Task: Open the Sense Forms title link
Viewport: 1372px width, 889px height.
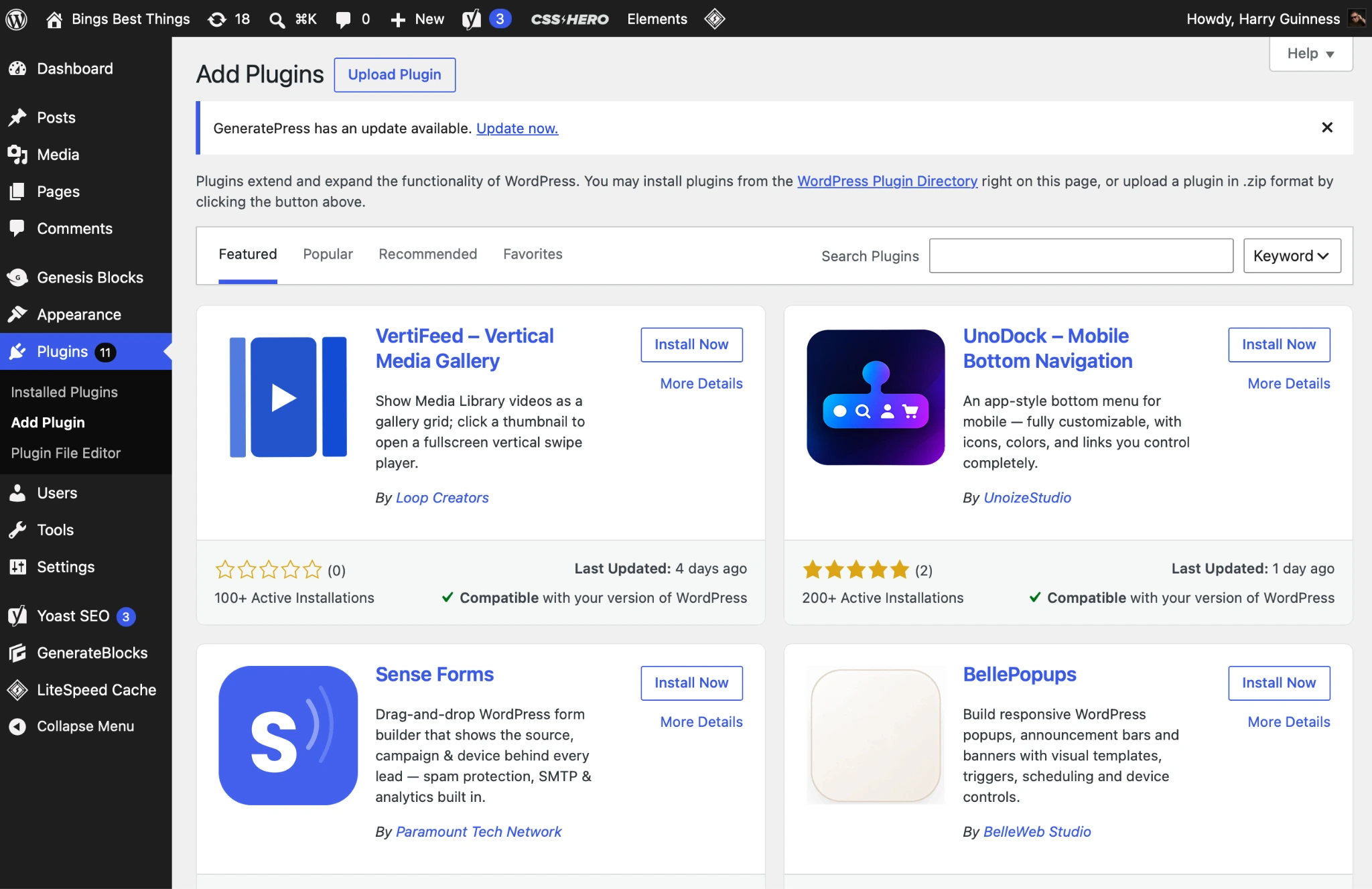Action: tap(434, 675)
